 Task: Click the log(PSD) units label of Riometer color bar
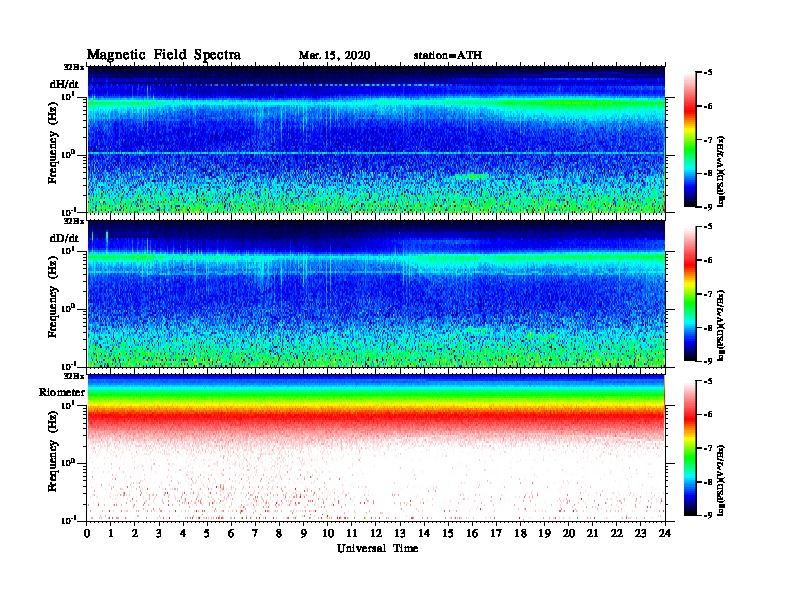[x=721, y=480]
